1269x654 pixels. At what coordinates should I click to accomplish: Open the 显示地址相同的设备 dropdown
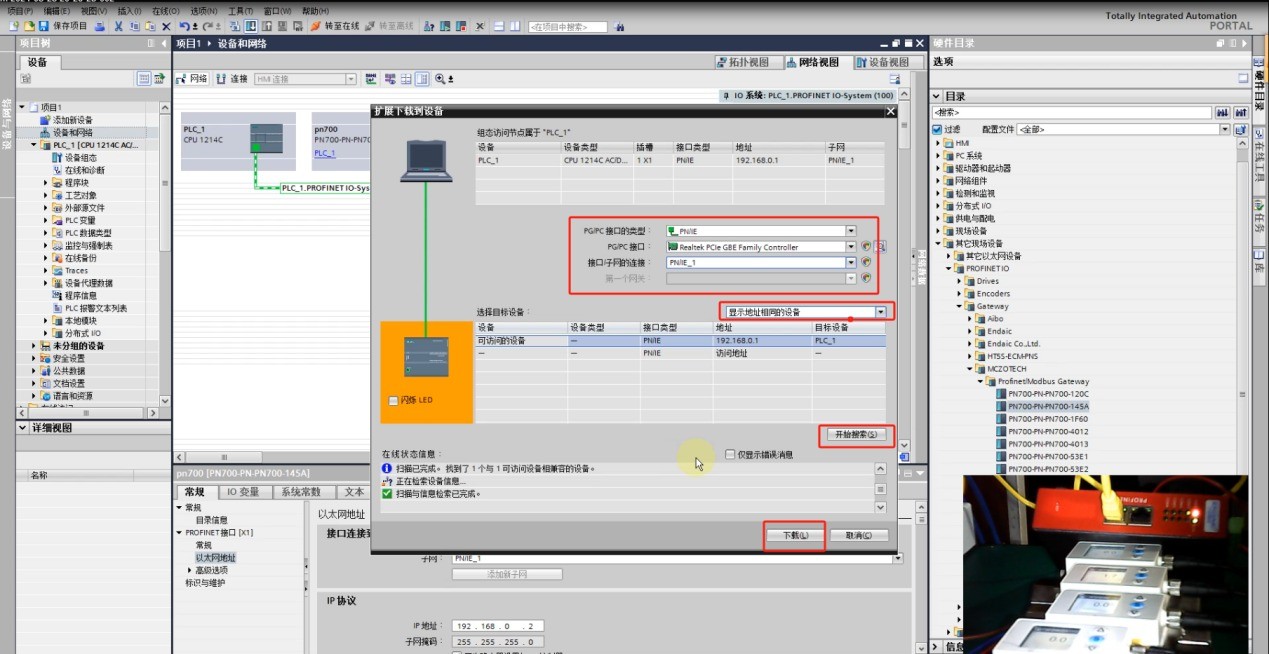coord(880,312)
